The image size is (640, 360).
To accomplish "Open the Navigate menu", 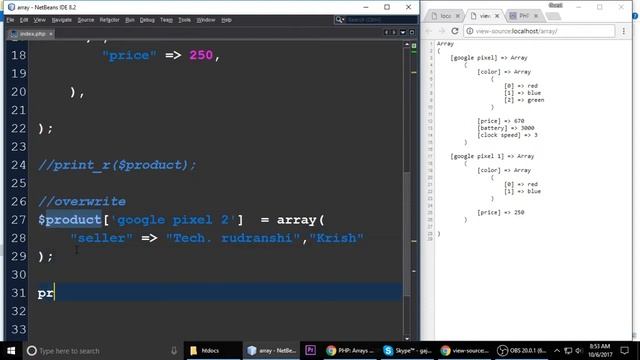I will pos(62,20).
